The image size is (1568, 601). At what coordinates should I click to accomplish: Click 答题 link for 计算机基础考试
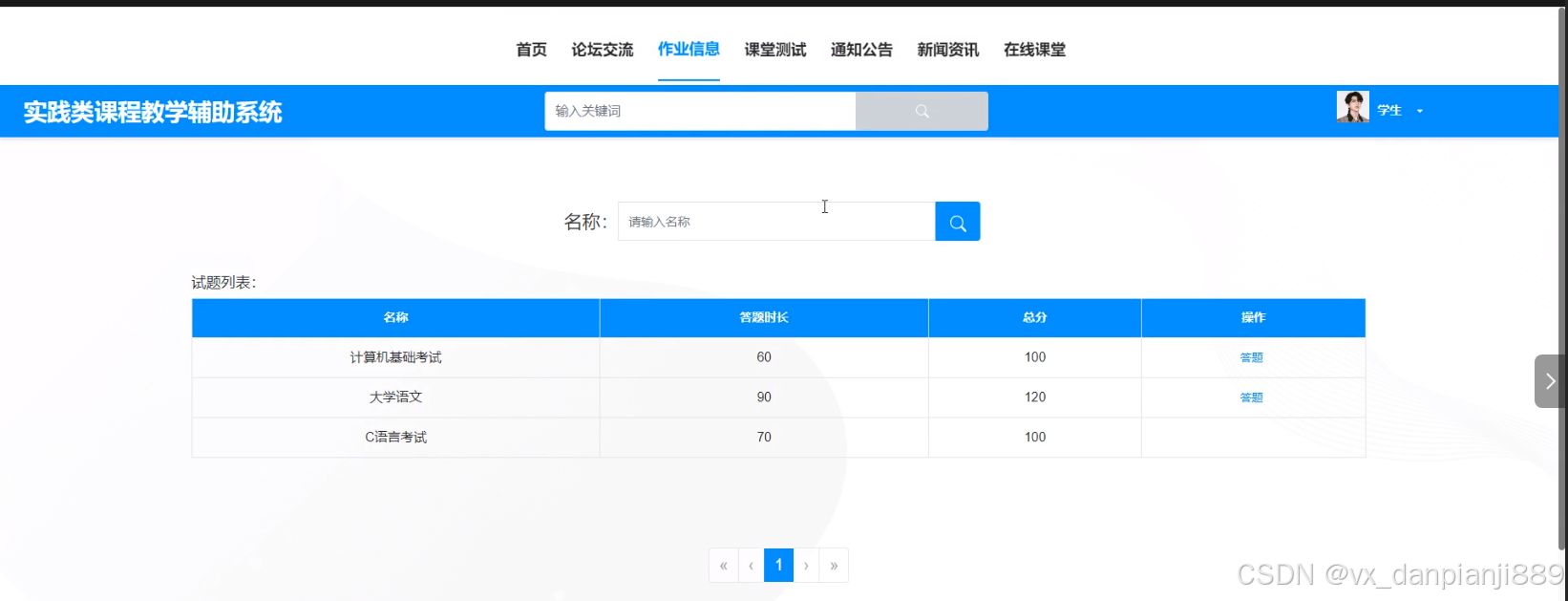click(x=1251, y=357)
